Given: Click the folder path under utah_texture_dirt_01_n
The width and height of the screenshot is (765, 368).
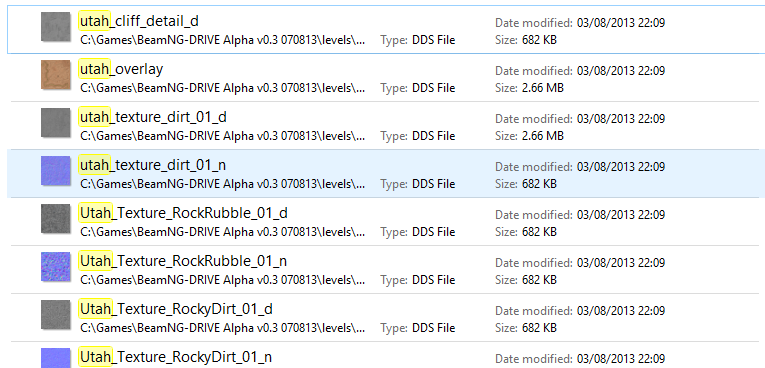Looking at the screenshot, I should [x=223, y=184].
